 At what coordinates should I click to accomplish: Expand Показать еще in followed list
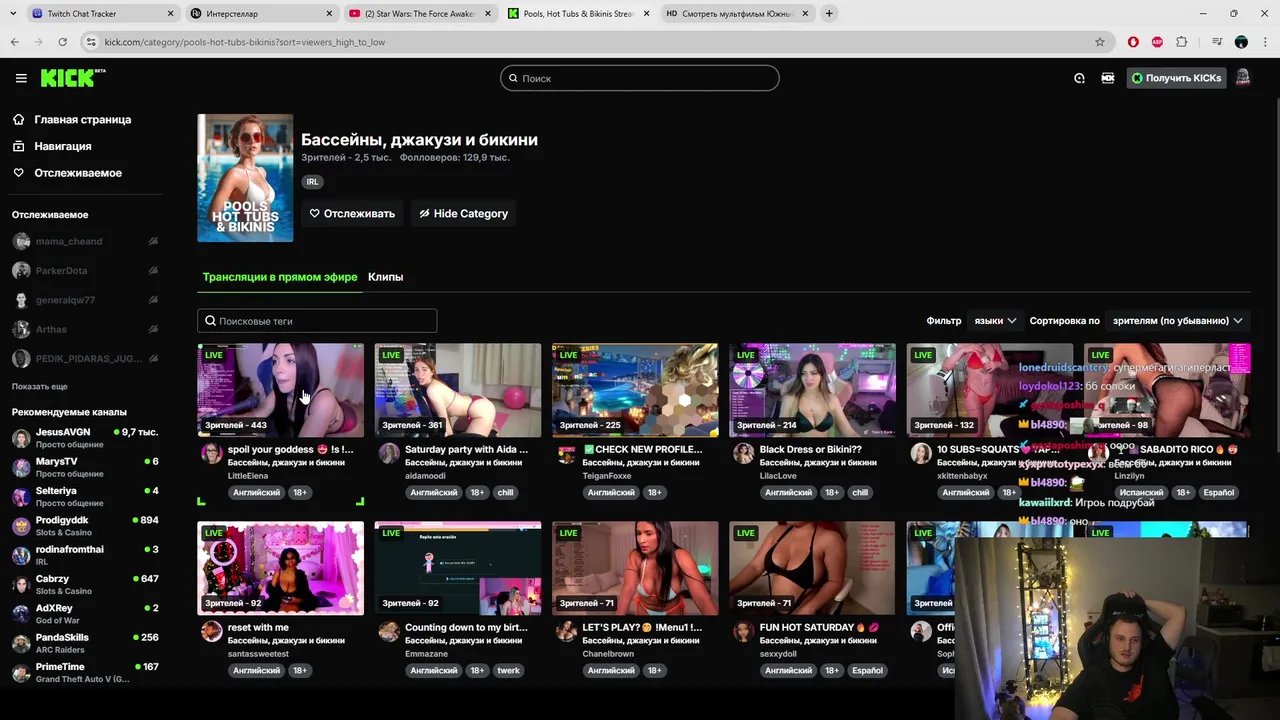click(x=40, y=386)
